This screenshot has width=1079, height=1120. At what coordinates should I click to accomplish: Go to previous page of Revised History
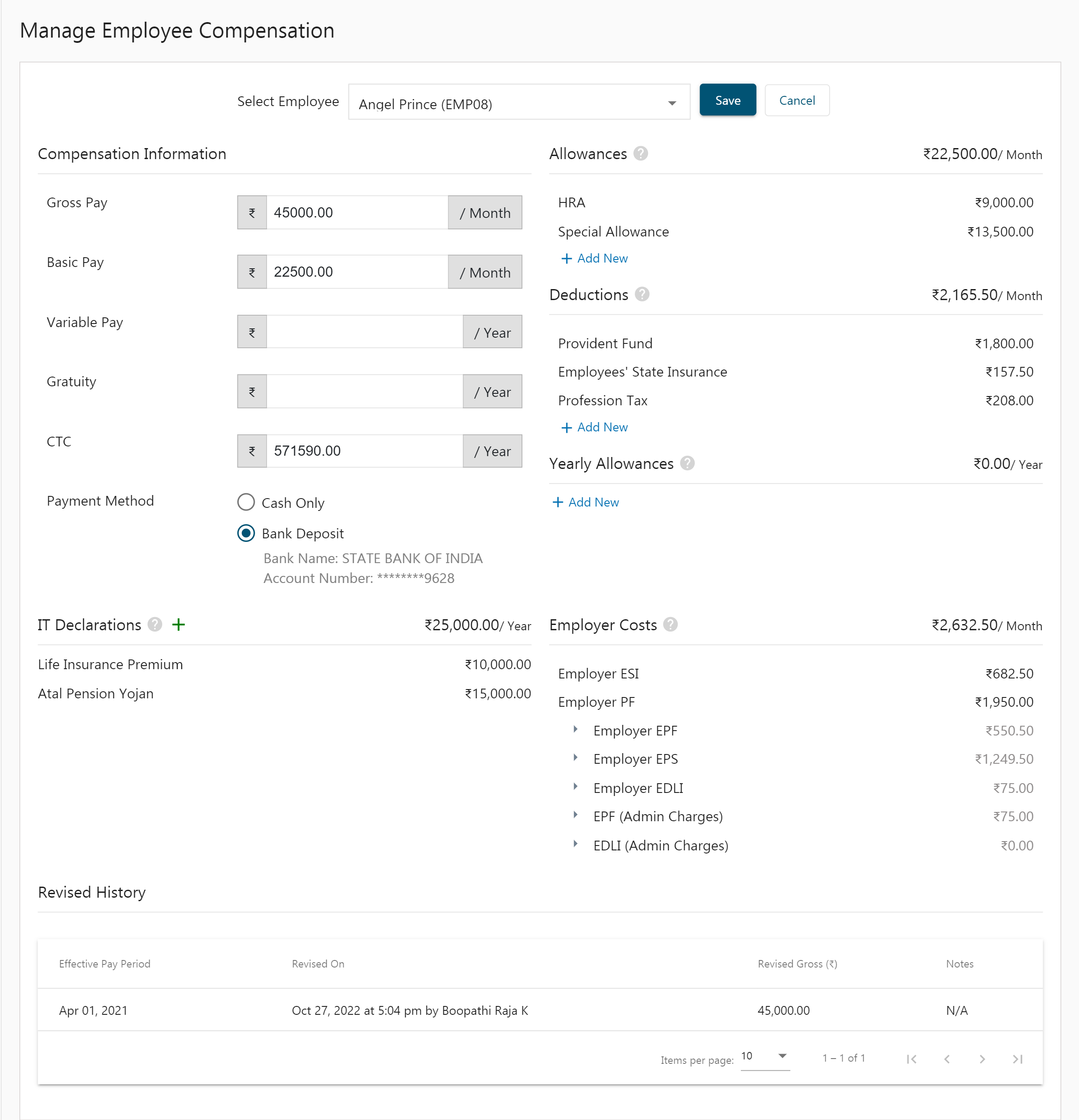point(947,1059)
